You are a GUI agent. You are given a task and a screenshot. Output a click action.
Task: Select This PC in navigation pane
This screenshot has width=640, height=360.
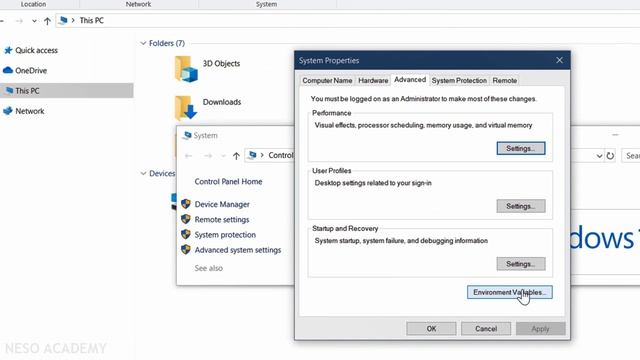(67, 91)
